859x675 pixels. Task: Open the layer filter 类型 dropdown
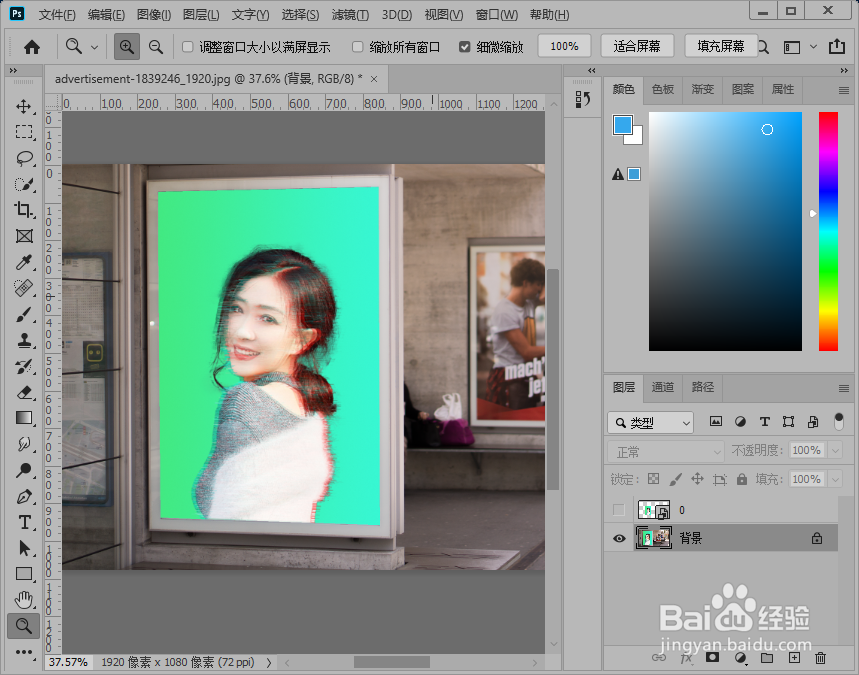tap(650, 422)
